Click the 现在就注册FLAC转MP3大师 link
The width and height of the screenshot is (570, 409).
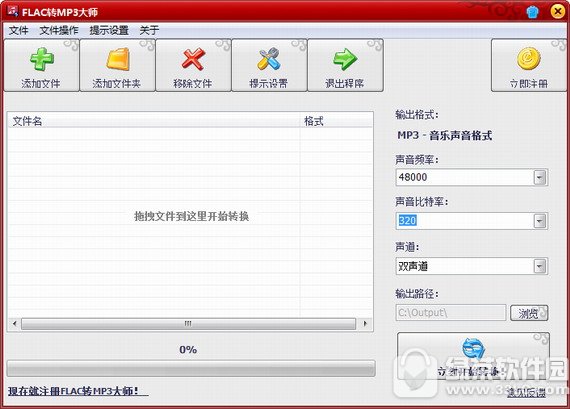[78, 391]
